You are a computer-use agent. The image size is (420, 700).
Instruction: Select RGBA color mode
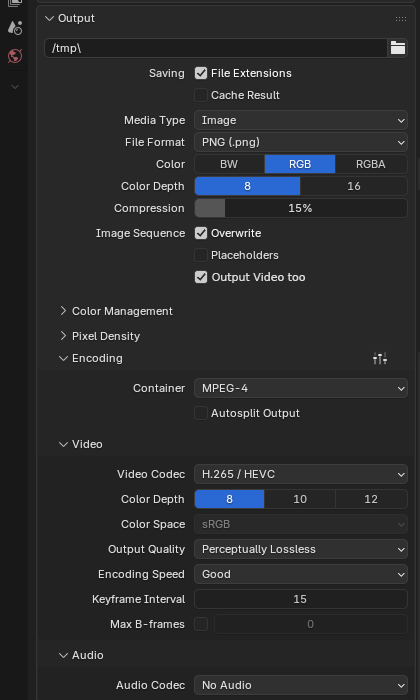coord(371,164)
